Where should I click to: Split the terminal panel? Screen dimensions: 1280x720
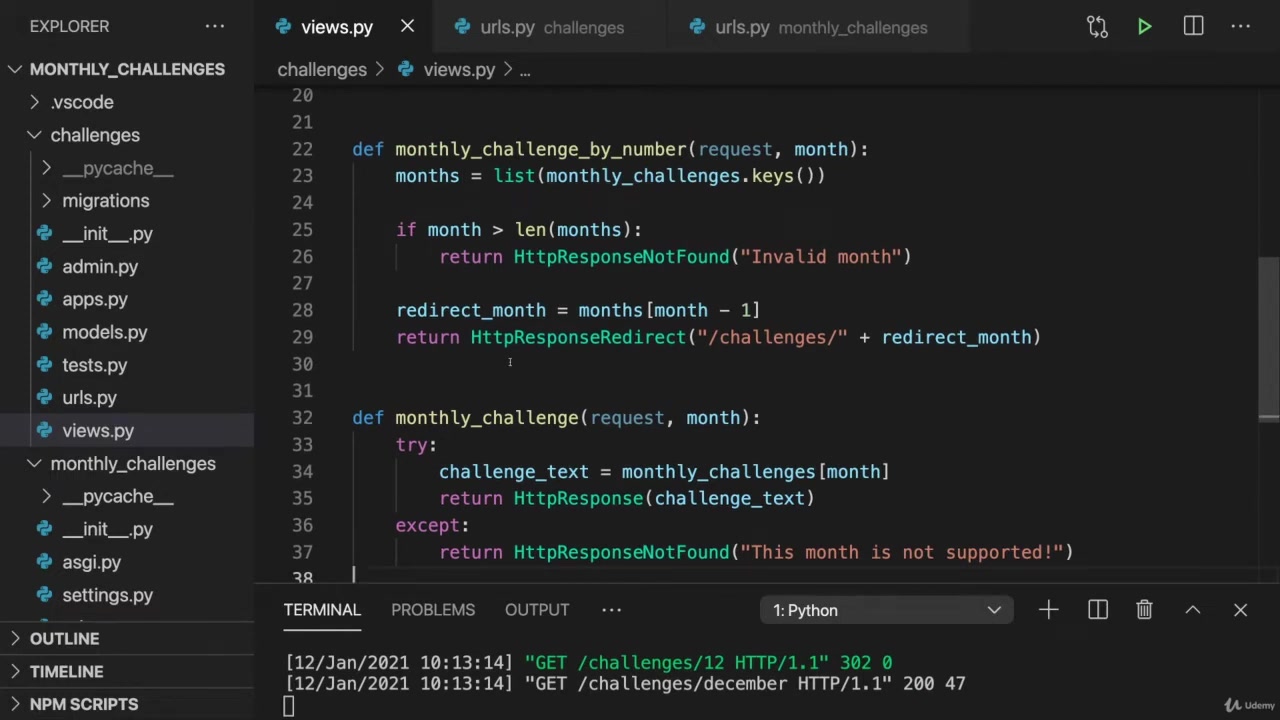click(1097, 610)
